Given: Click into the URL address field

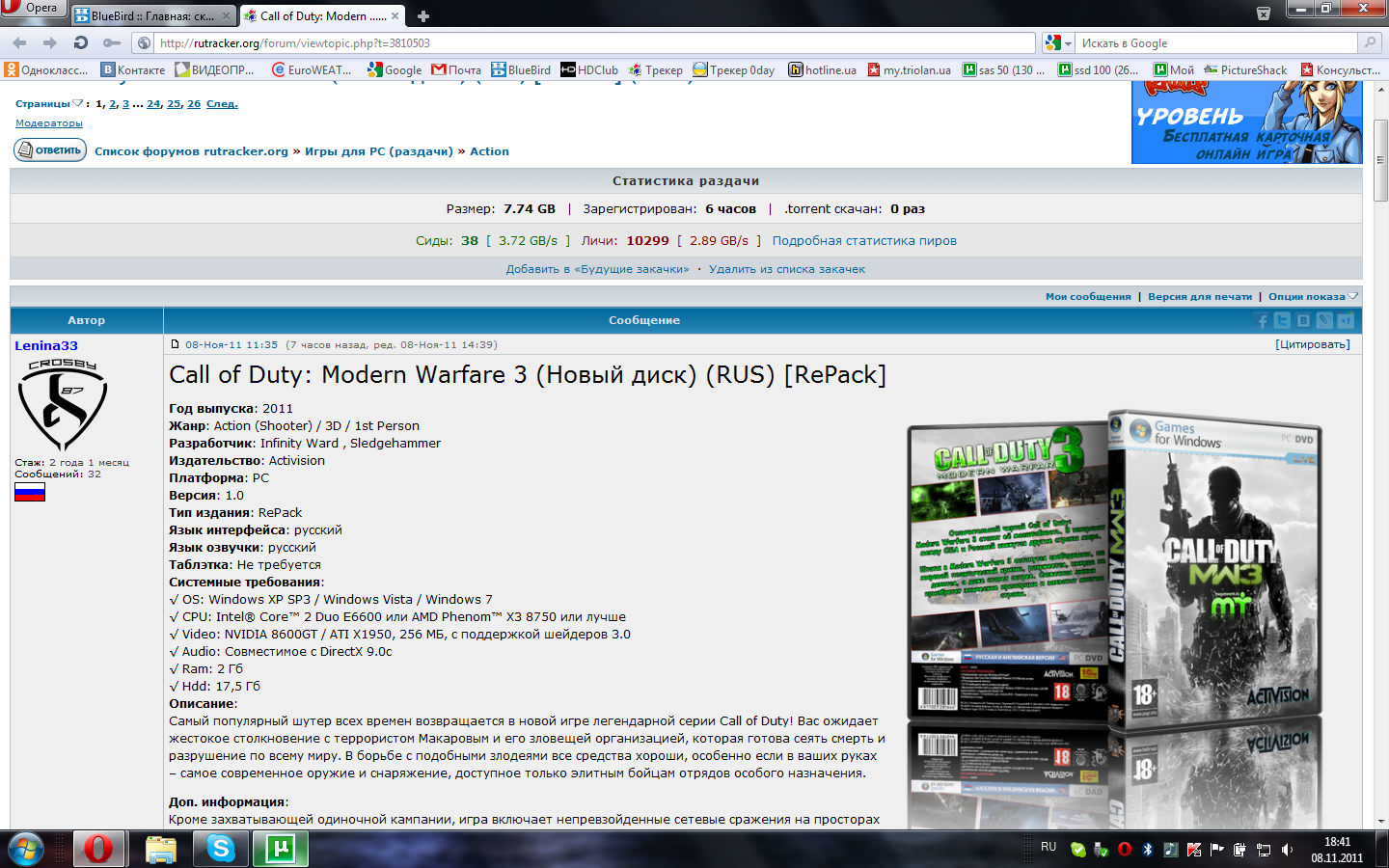Looking at the screenshot, I should [x=593, y=43].
